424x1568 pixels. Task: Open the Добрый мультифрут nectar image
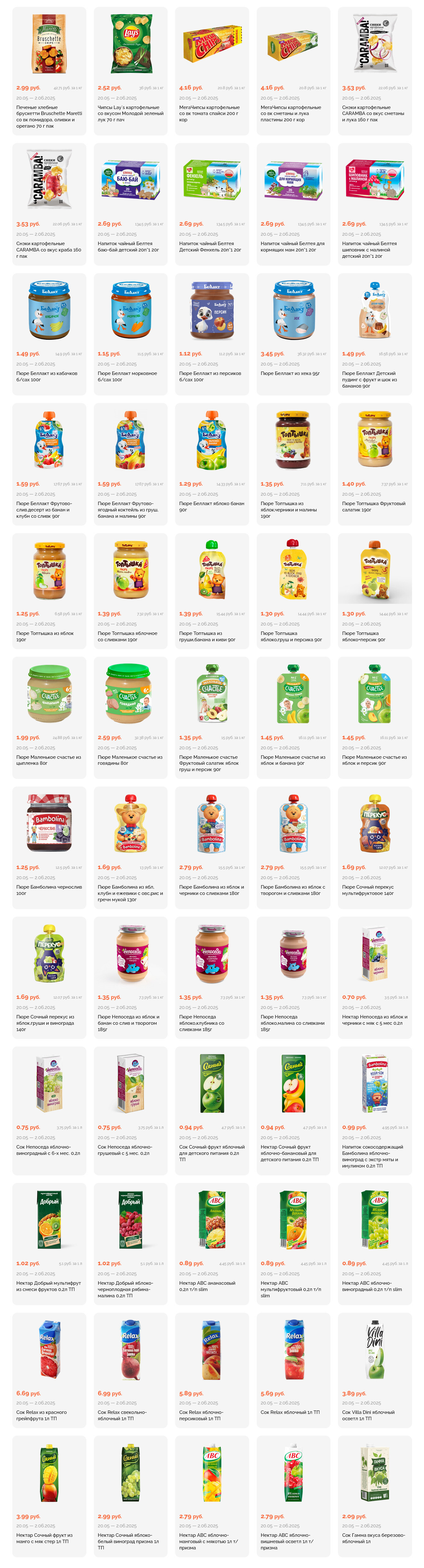49,1219
